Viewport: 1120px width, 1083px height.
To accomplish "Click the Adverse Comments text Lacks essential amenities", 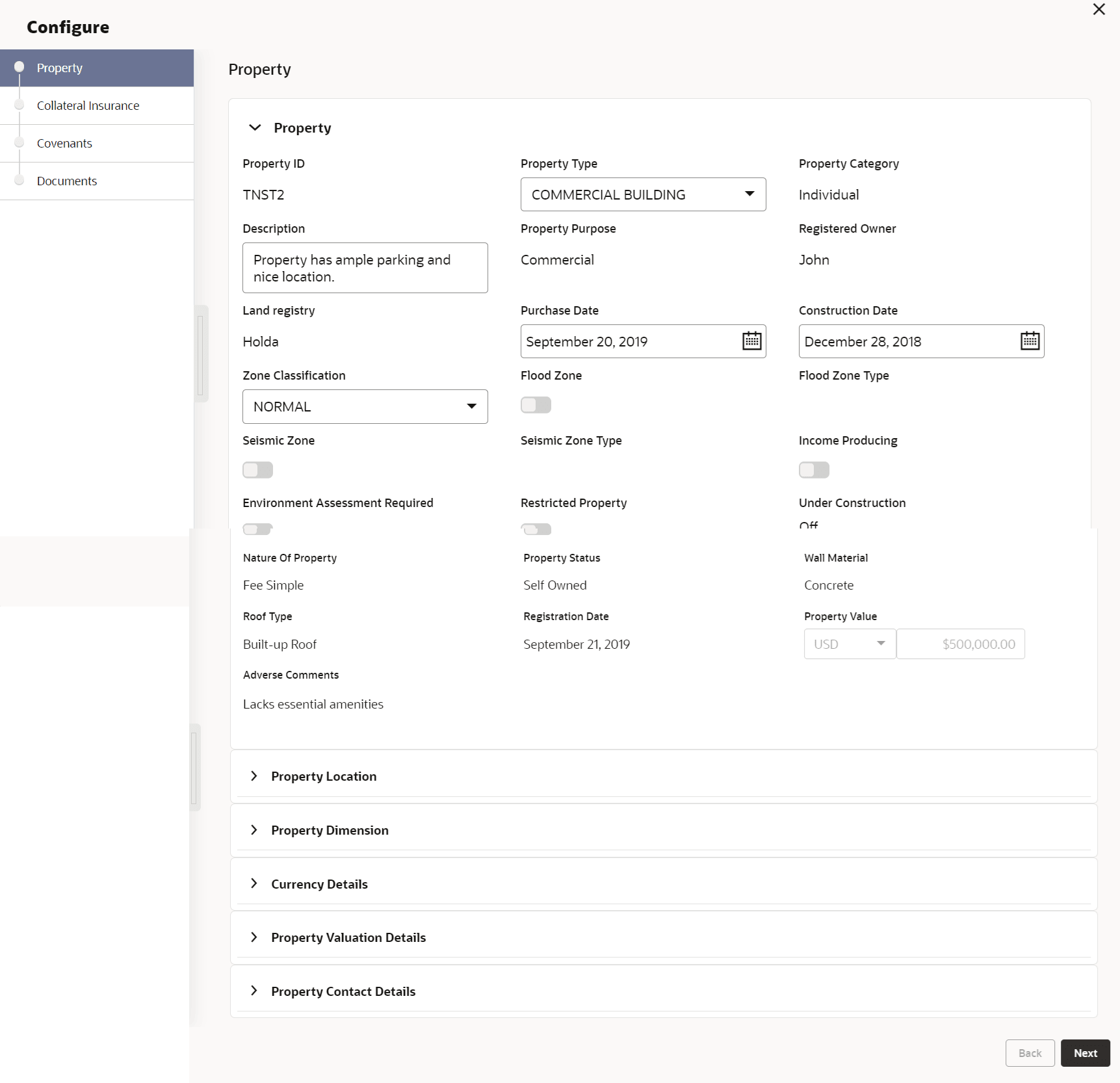I will (313, 704).
